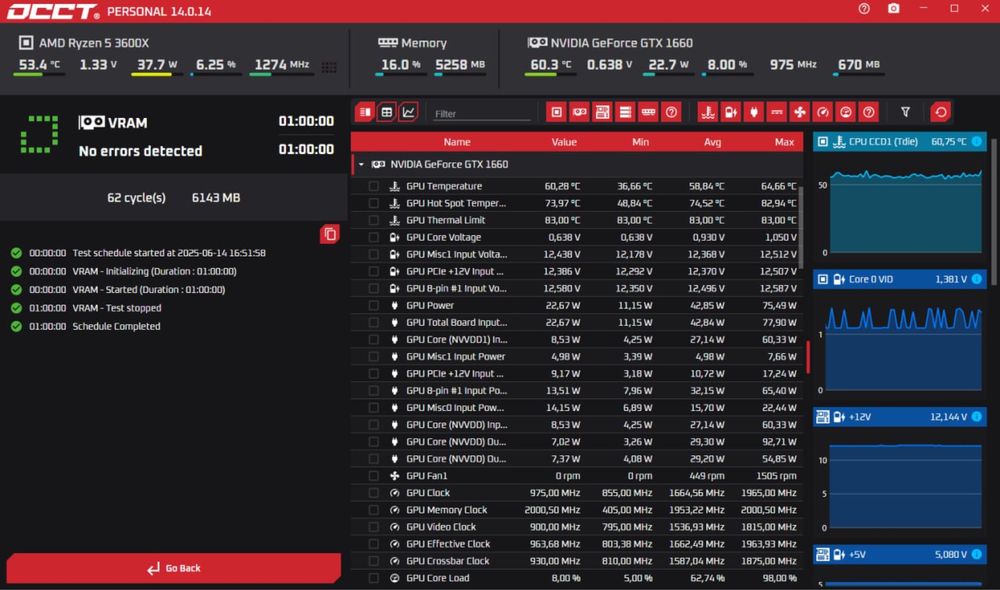This screenshot has height=590, width=1000.
Task: Tick the GPU Power checkbox
Action: click(x=374, y=306)
